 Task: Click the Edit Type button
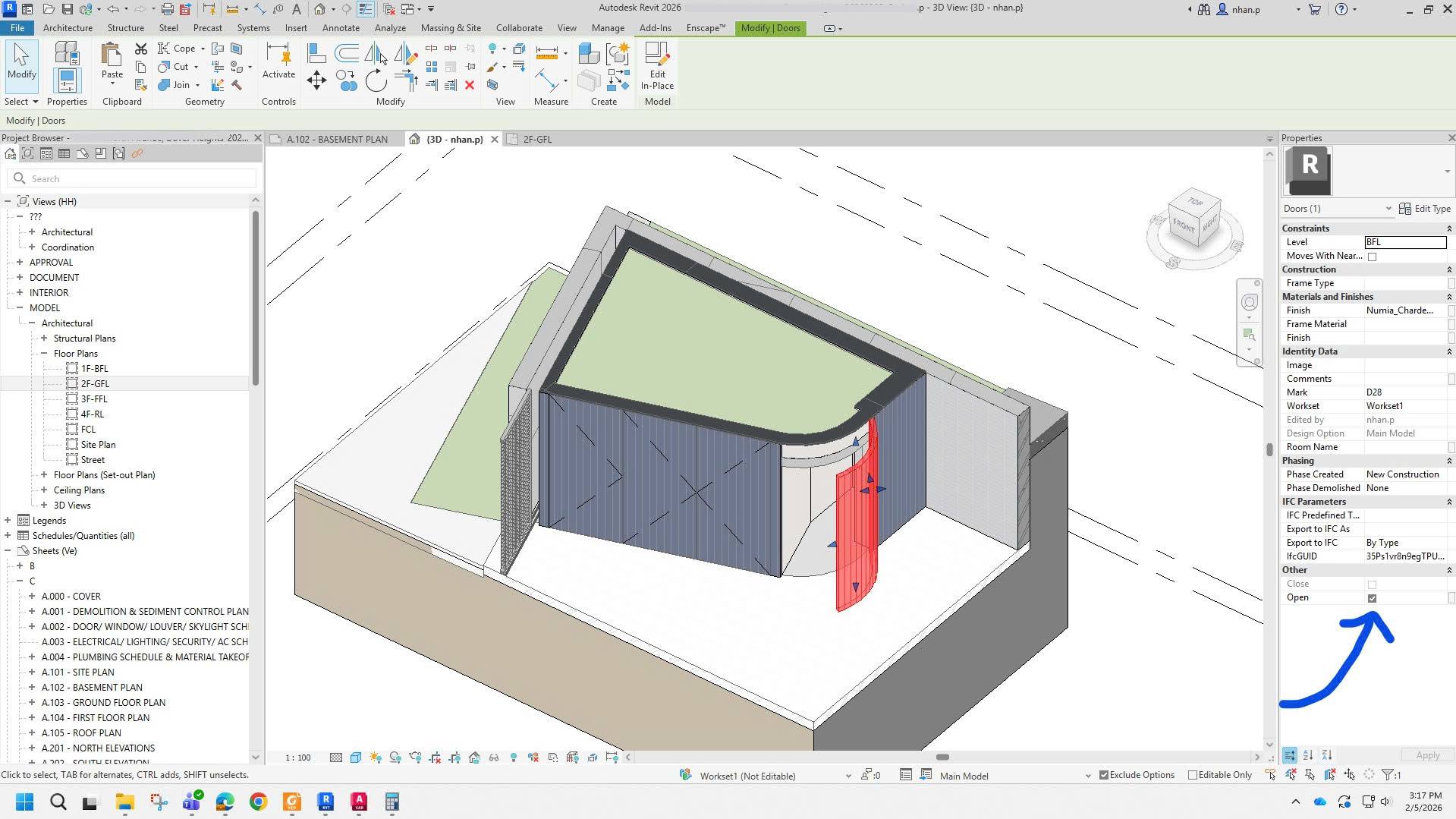point(1424,209)
